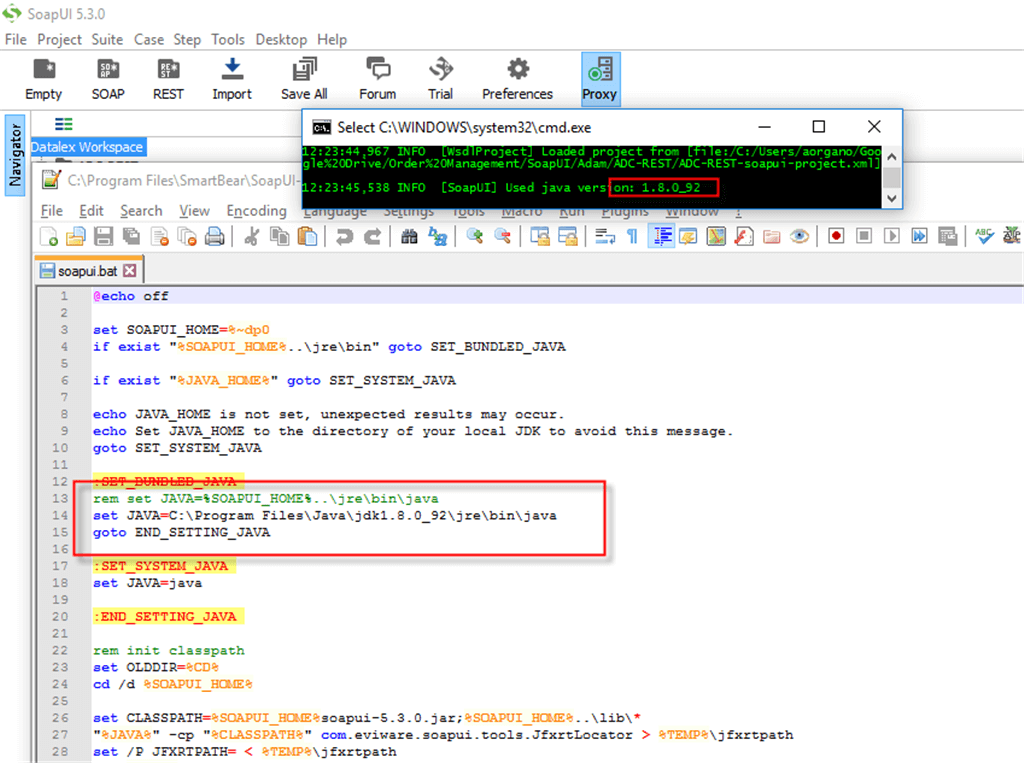
Task: Start macro recording with red dot icon
Action: [836, 236]
